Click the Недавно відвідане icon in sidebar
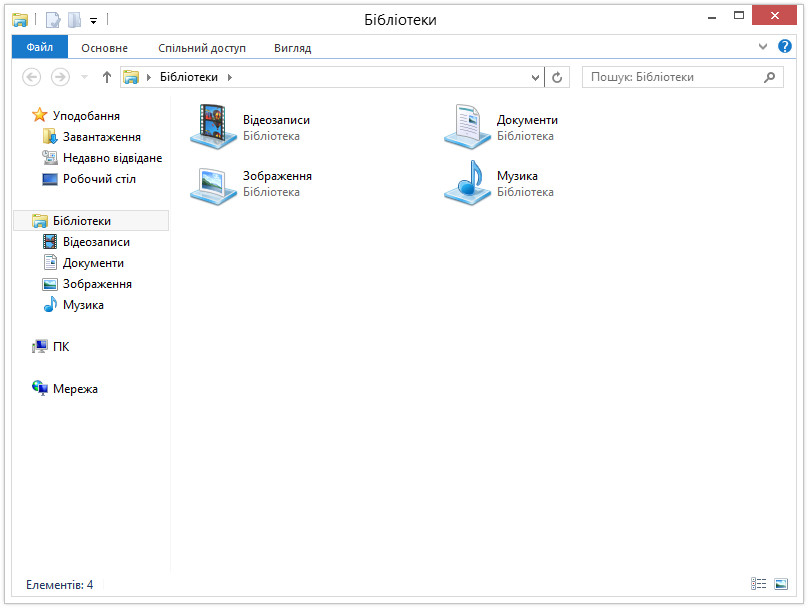 click(50, 157)
